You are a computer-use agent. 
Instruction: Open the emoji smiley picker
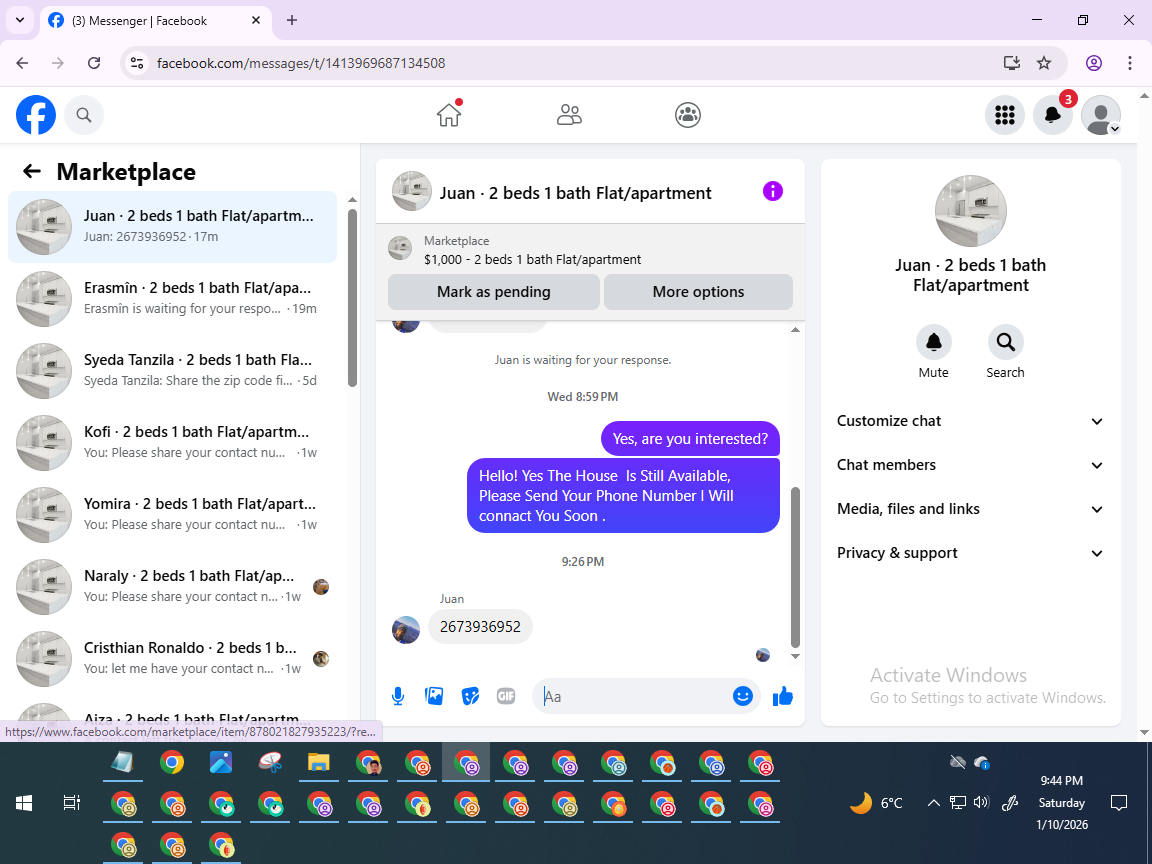(x=743, y=696)
